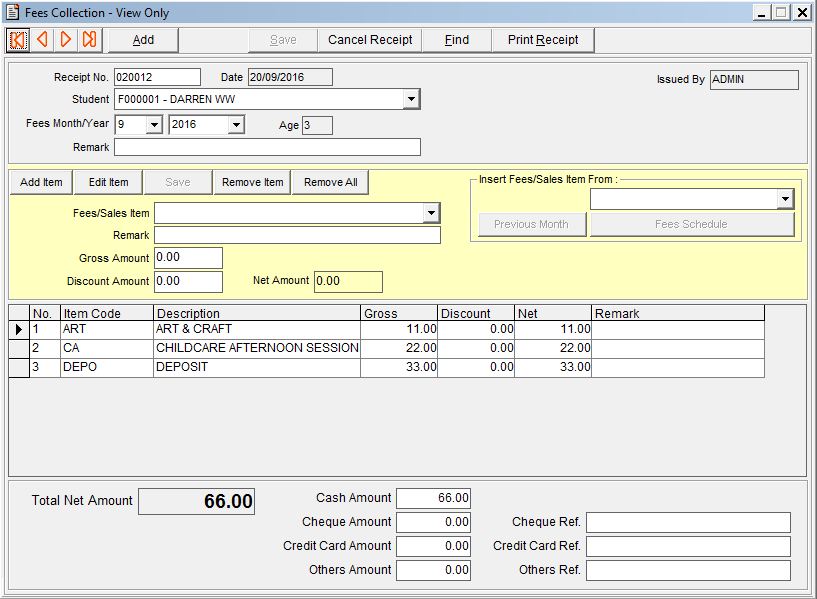Open Insert Fees/Sales Item From dropdown
Screen dimensions: 817x599
785,199
